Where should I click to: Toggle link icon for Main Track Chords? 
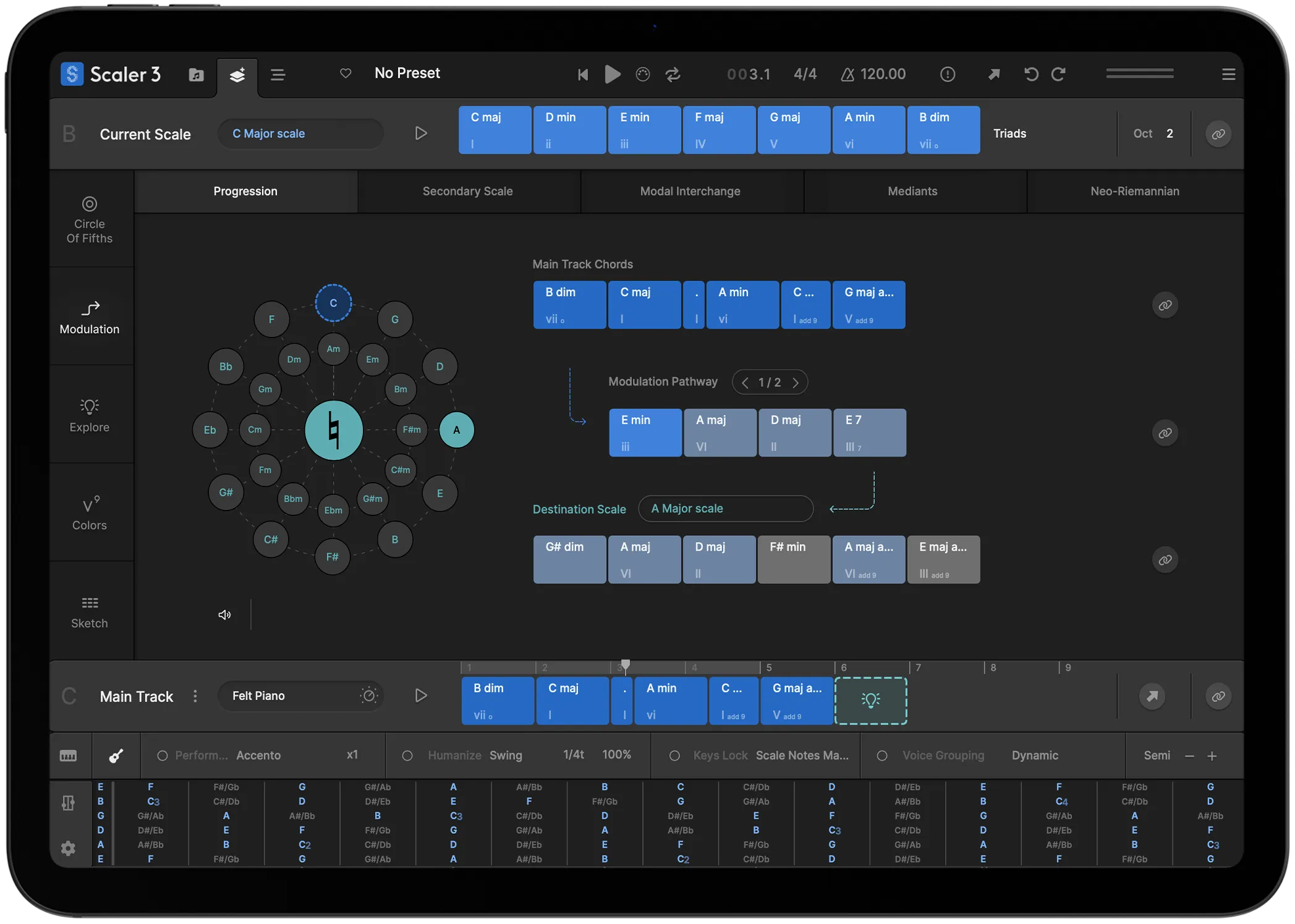pyautogui.click(x=1165, y=305)
